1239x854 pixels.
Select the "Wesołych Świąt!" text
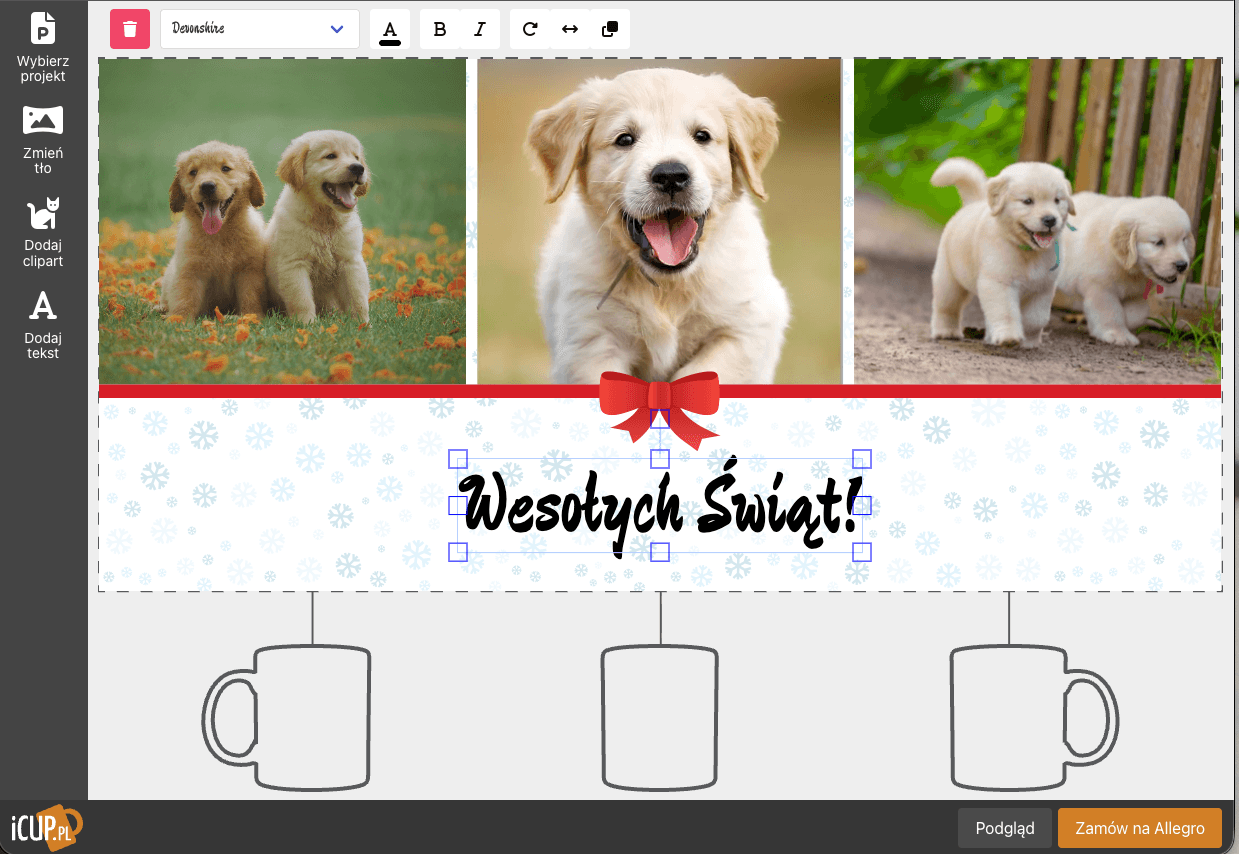point(659,505)
